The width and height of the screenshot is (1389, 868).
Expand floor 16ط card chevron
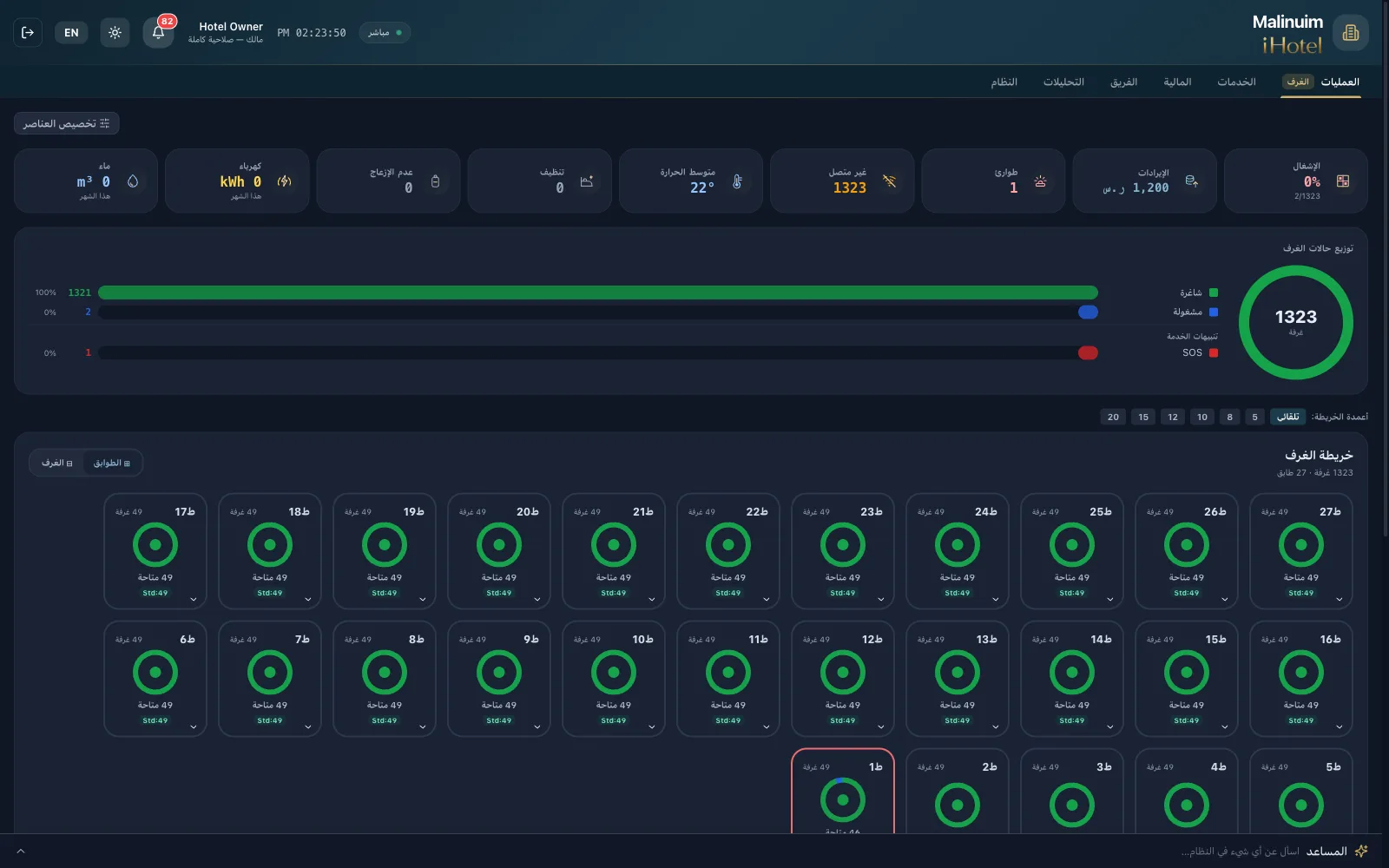(1339, 727)
